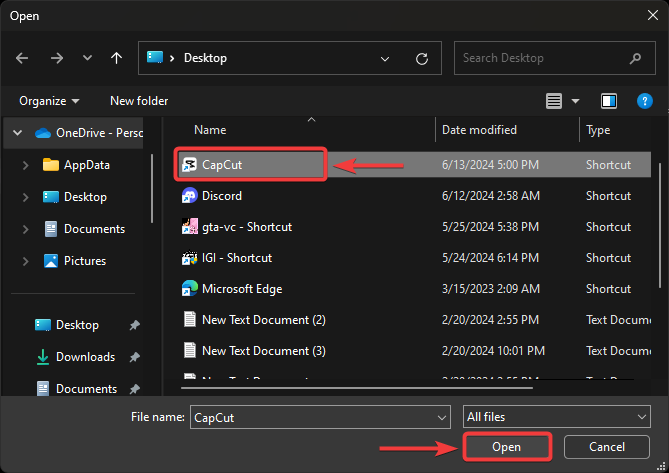Expand the address bar history dropdown

click(386, 58)
